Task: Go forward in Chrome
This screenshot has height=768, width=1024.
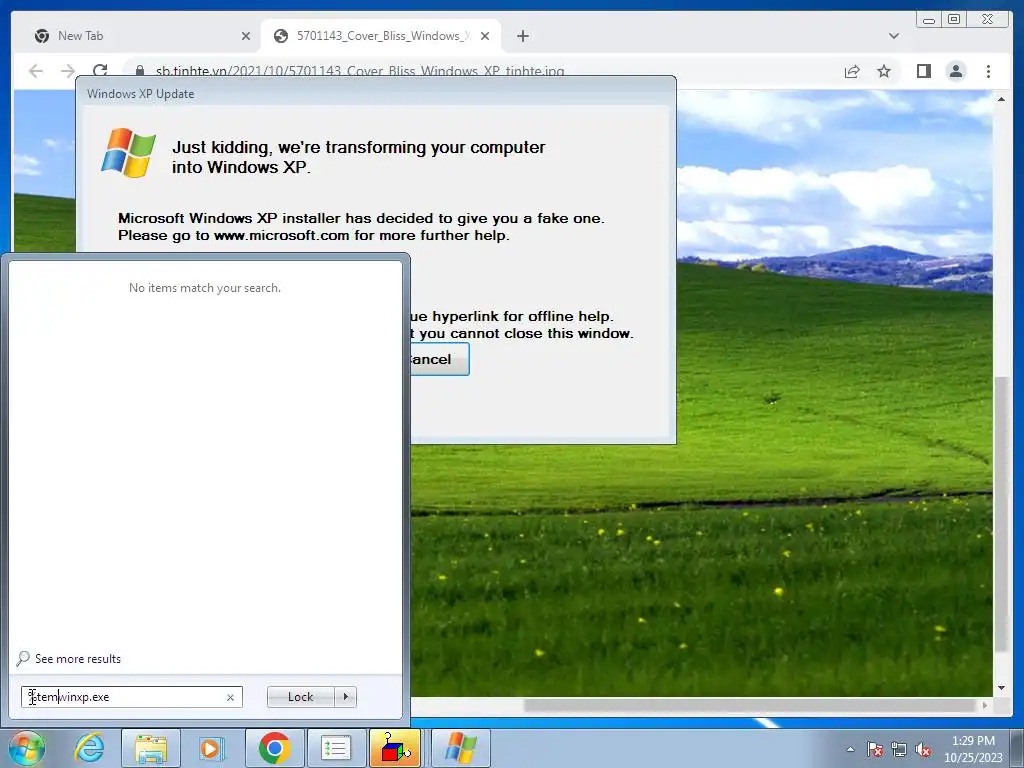Action: tap(68, 71)
